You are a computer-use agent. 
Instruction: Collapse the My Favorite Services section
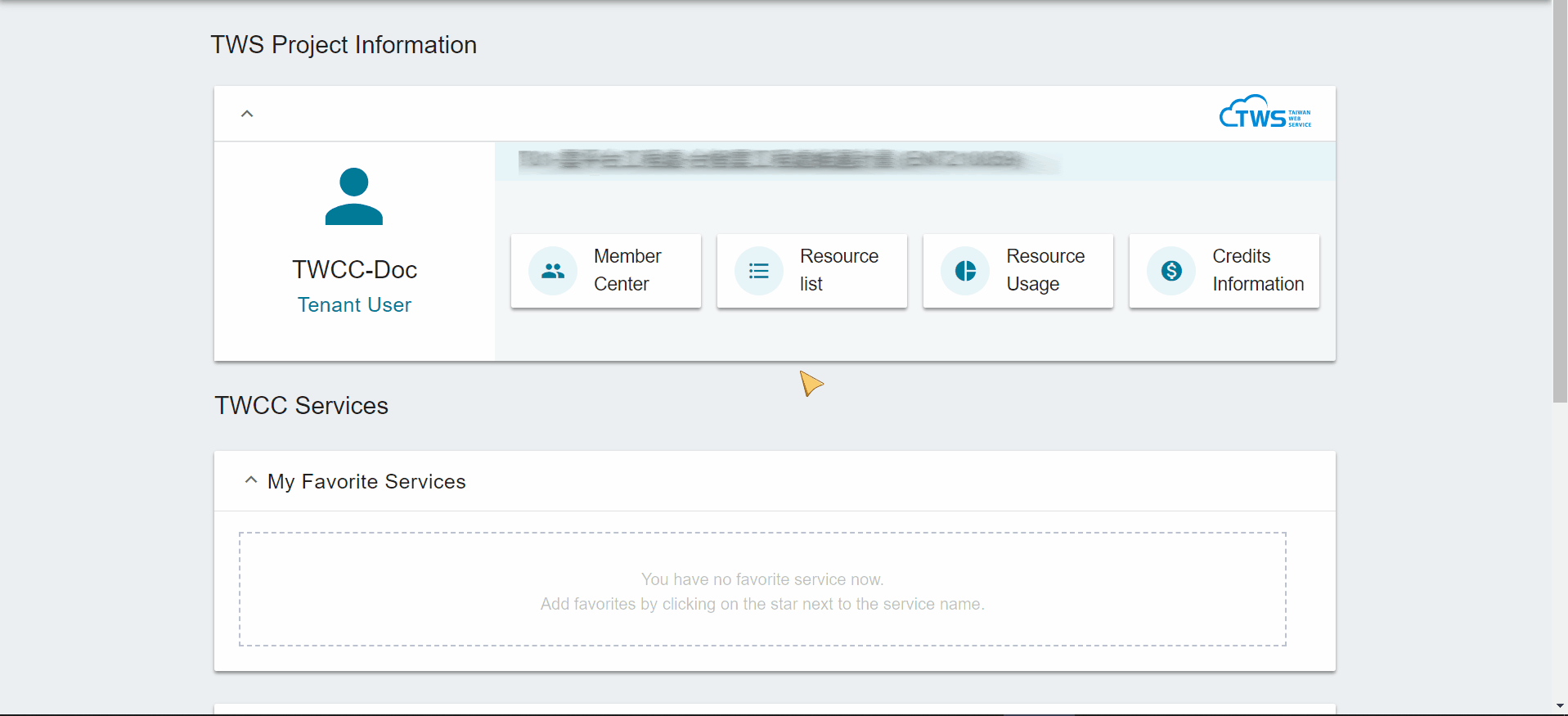[251, 480]
